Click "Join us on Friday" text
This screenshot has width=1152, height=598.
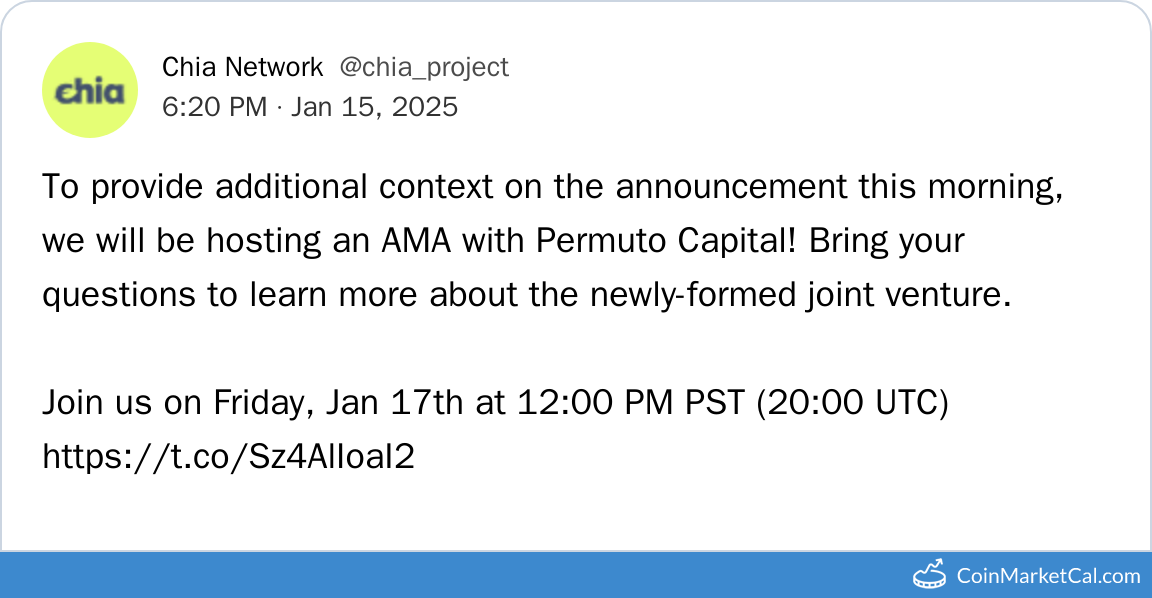point(168,403)
